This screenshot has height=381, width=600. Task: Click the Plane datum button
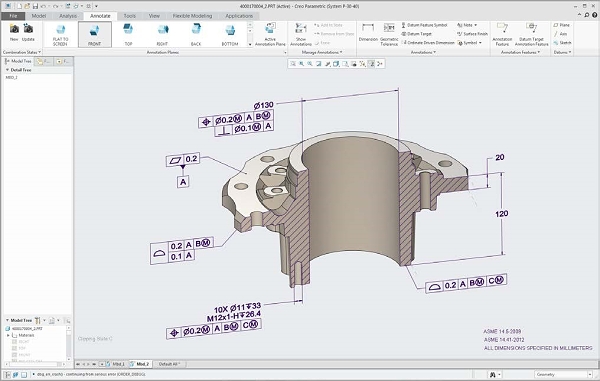point(561,25)
